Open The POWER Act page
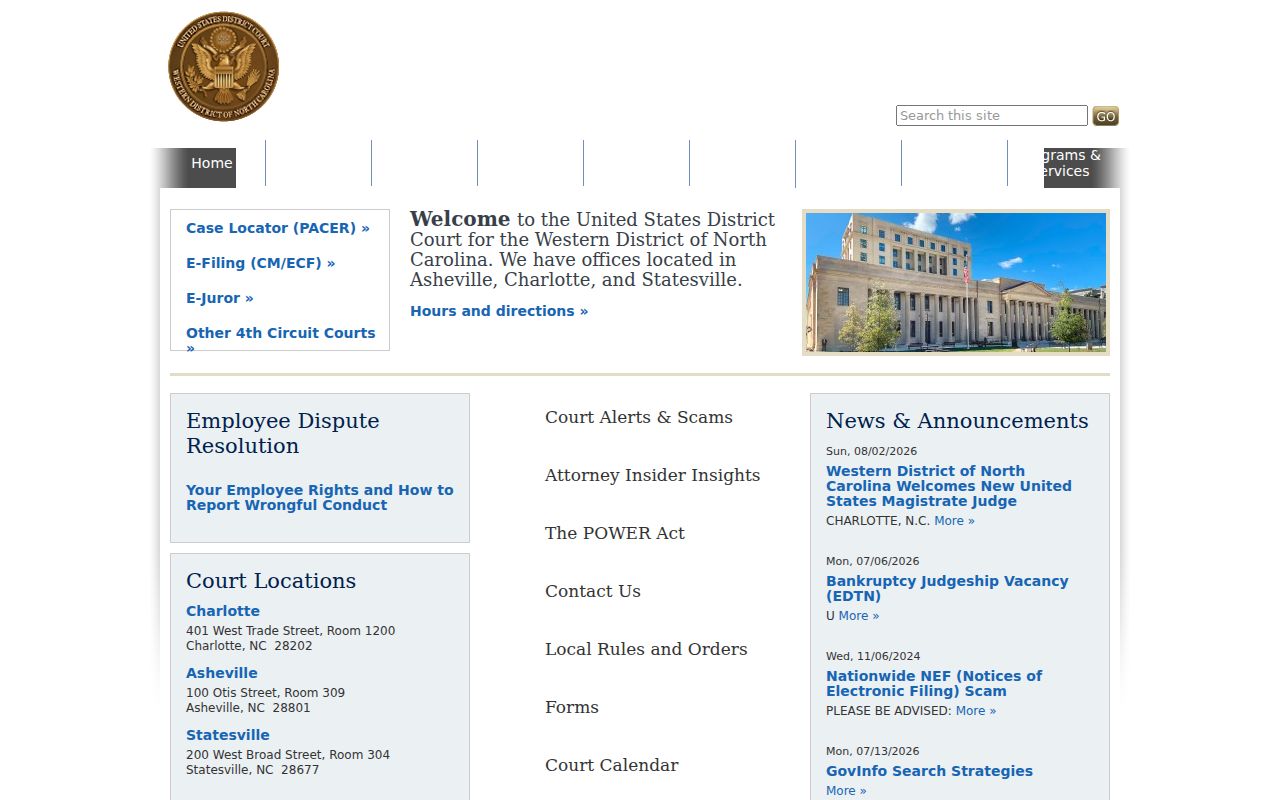The width and height of the screenshot is (1280, 800). coord(615,533)
